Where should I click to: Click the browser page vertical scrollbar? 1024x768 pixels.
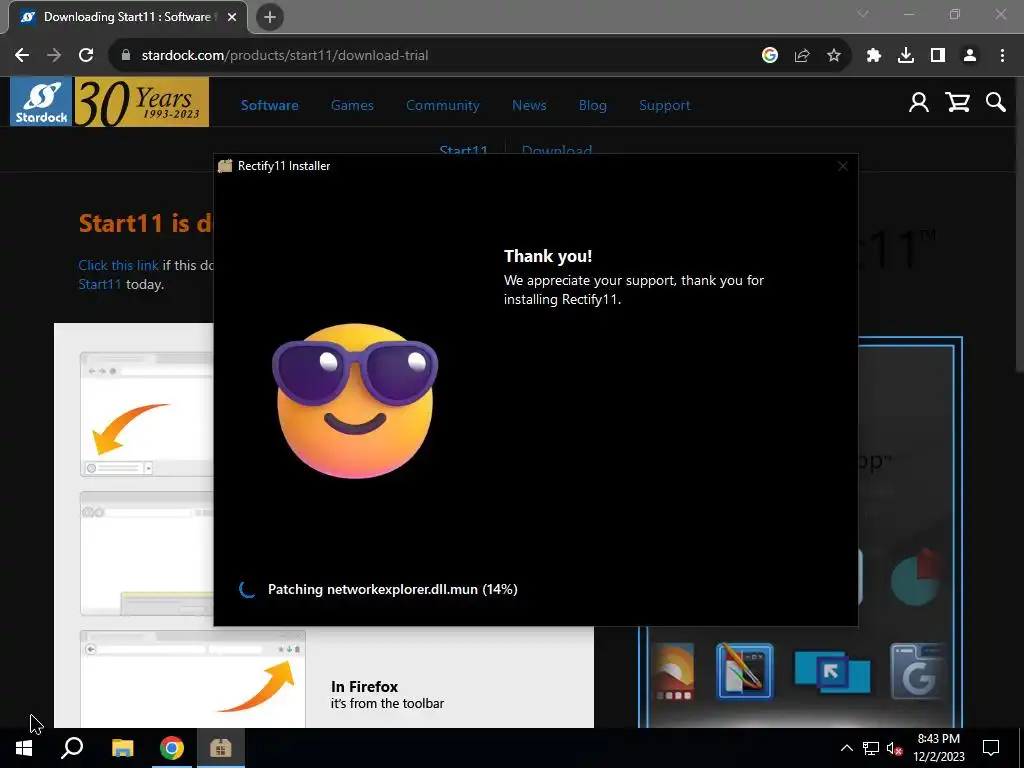pyautogui.click(x=1018, y=225)
